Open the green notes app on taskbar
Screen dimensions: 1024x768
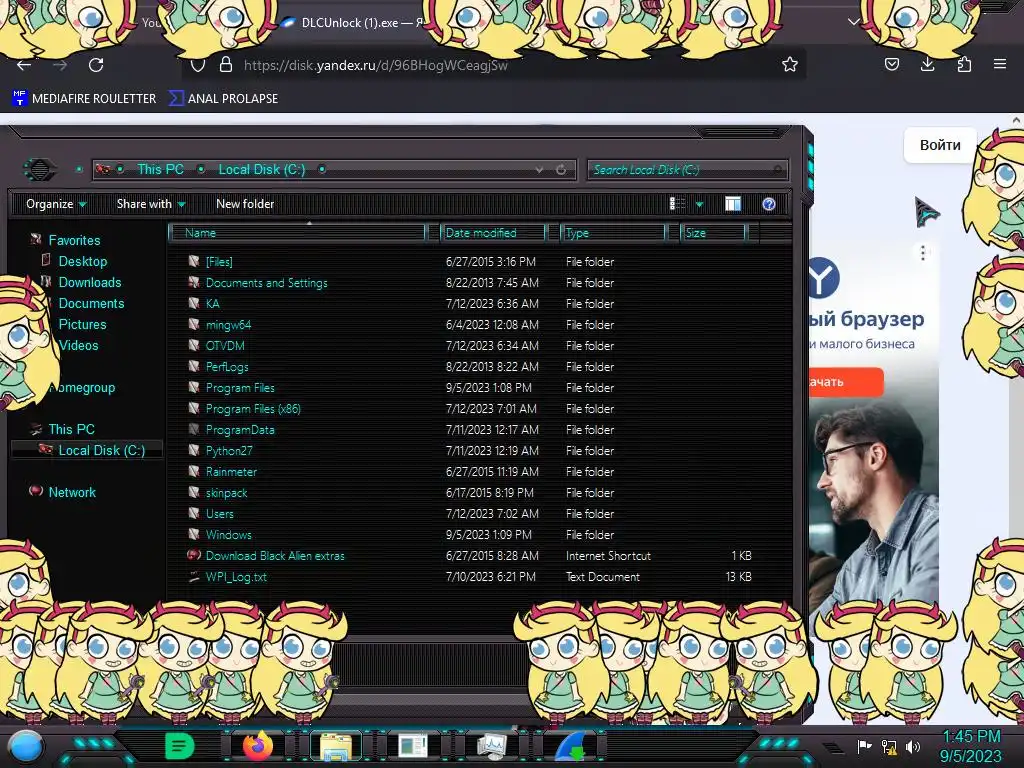pos(180,746)
